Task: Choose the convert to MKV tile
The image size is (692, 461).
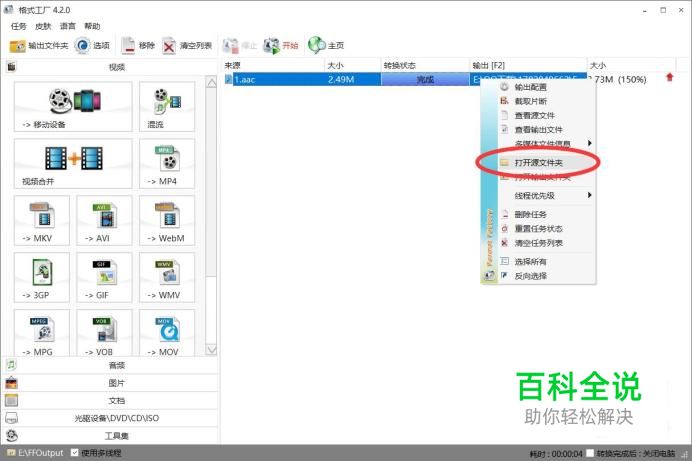Action: [42, 220]
